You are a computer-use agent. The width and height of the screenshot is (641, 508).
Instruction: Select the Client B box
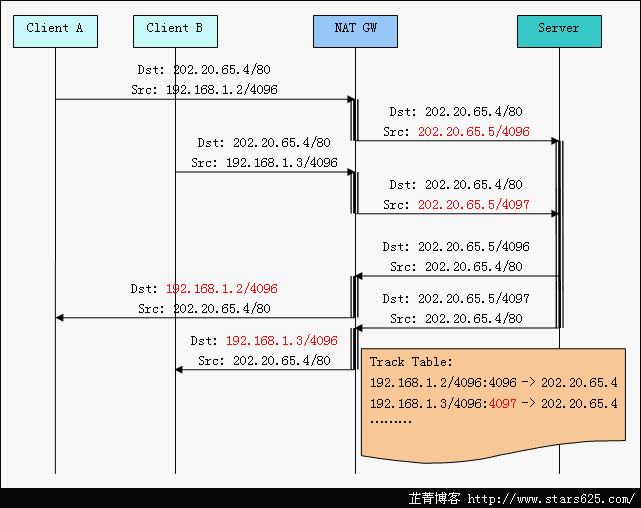point(175,29)
